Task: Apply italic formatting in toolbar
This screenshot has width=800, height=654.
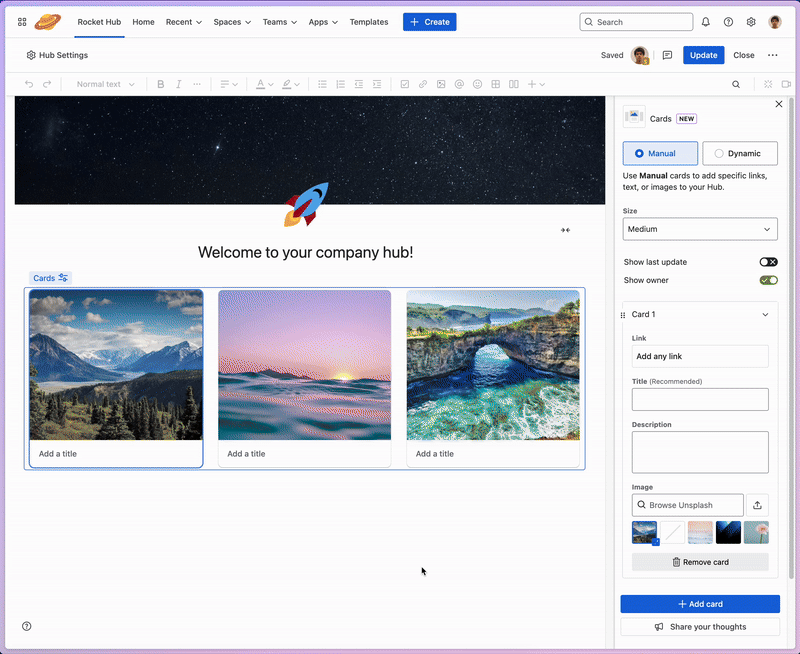Action: point(179,84)
